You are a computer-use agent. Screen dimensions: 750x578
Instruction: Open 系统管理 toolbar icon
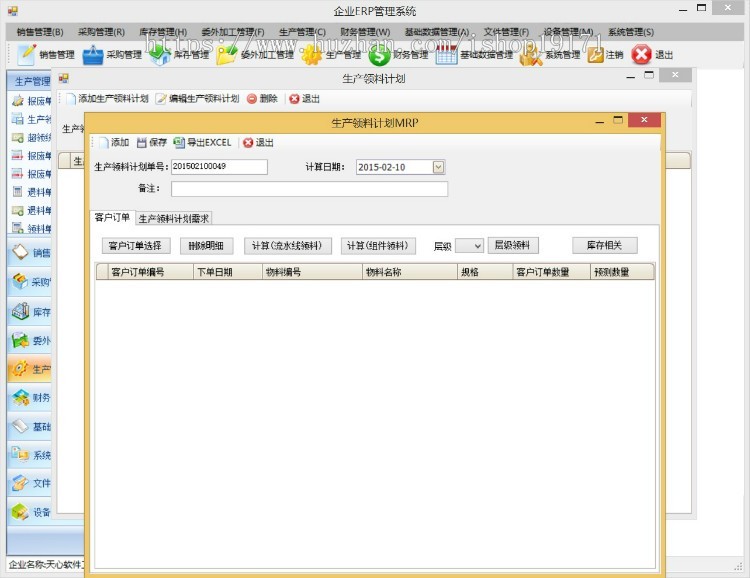tap(531, 56)
